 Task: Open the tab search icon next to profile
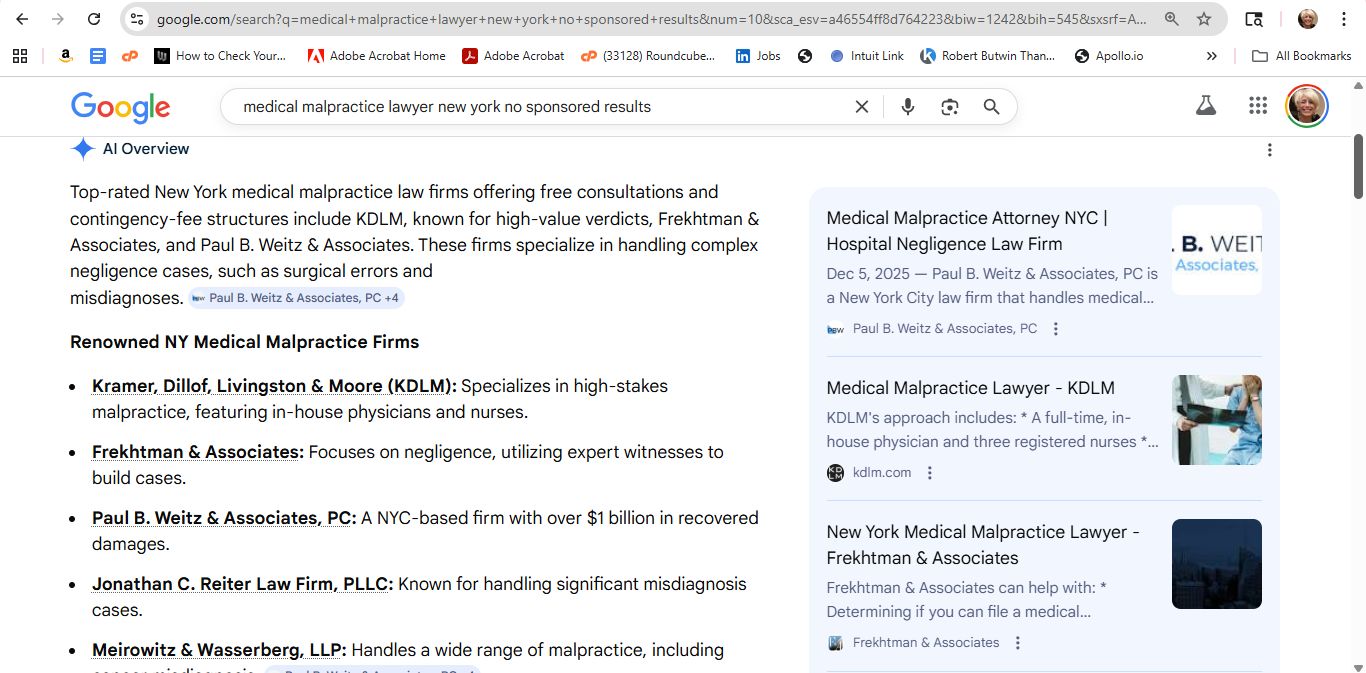coord(1253,19)
